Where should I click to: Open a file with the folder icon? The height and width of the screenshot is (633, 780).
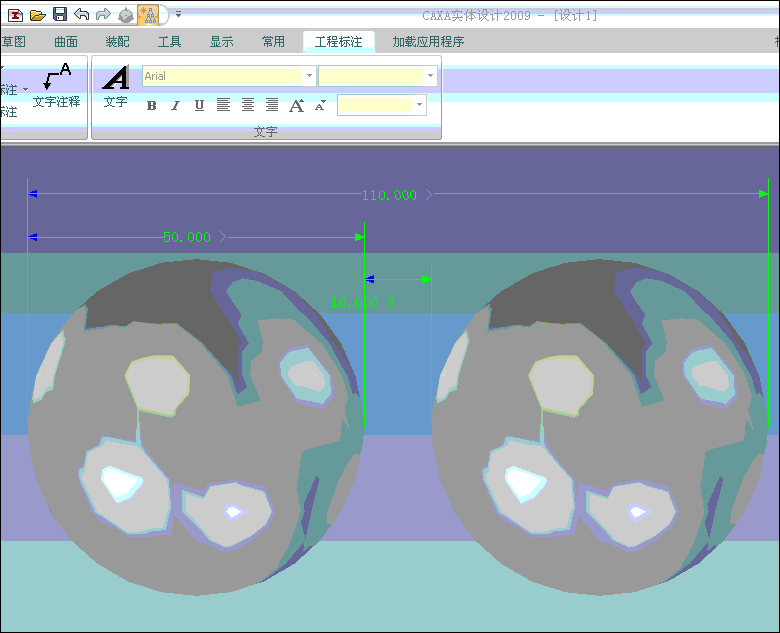37,15
